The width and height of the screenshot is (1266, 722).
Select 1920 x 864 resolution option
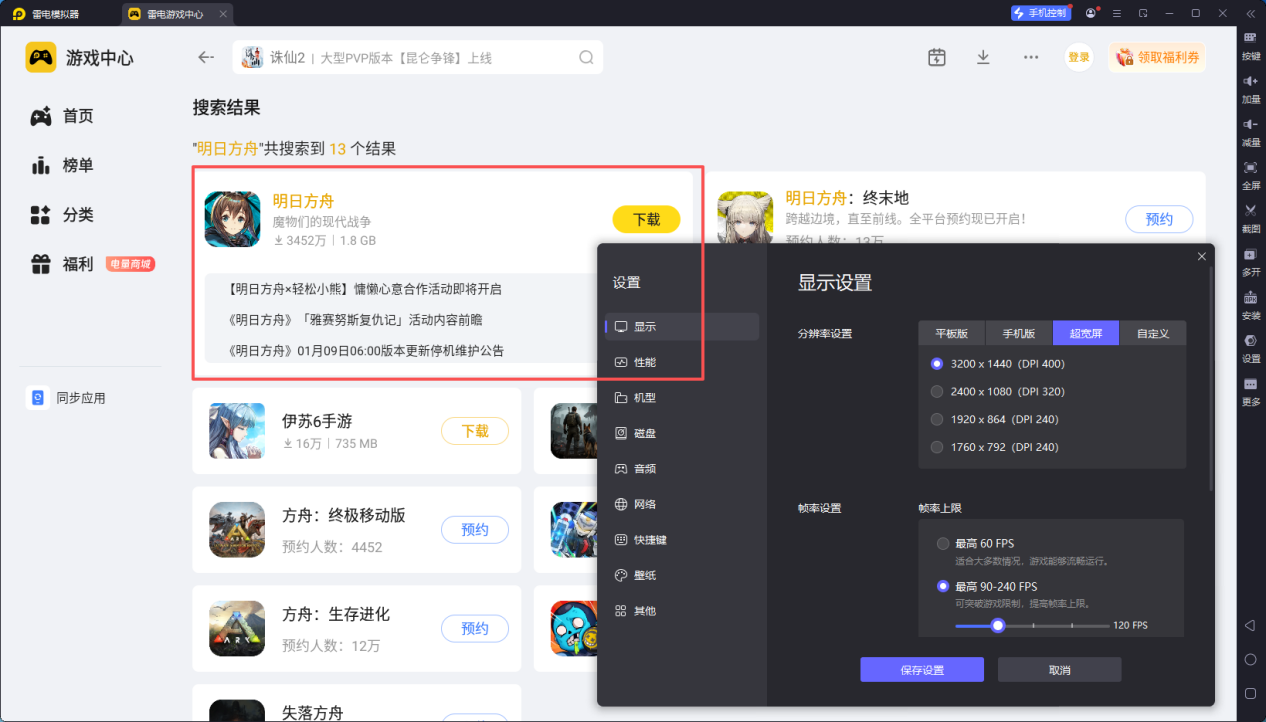click(994, 419)
